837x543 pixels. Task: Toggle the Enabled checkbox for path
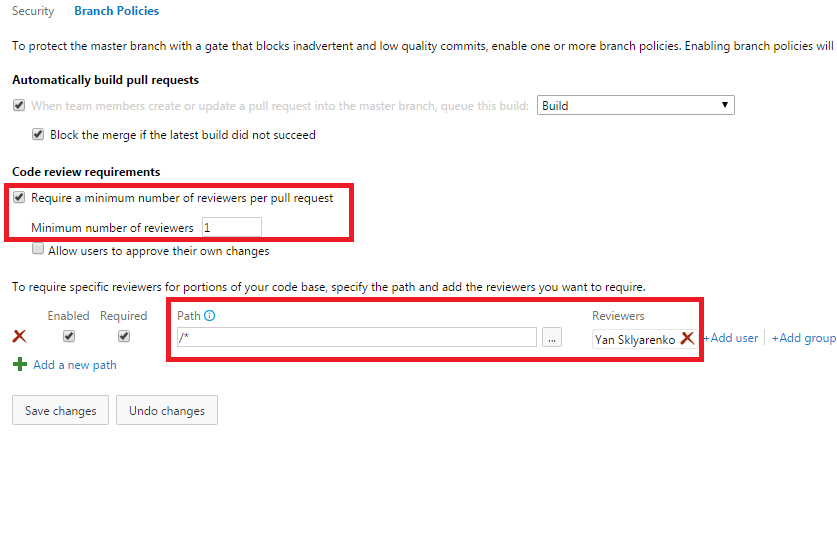click(69, 336)
